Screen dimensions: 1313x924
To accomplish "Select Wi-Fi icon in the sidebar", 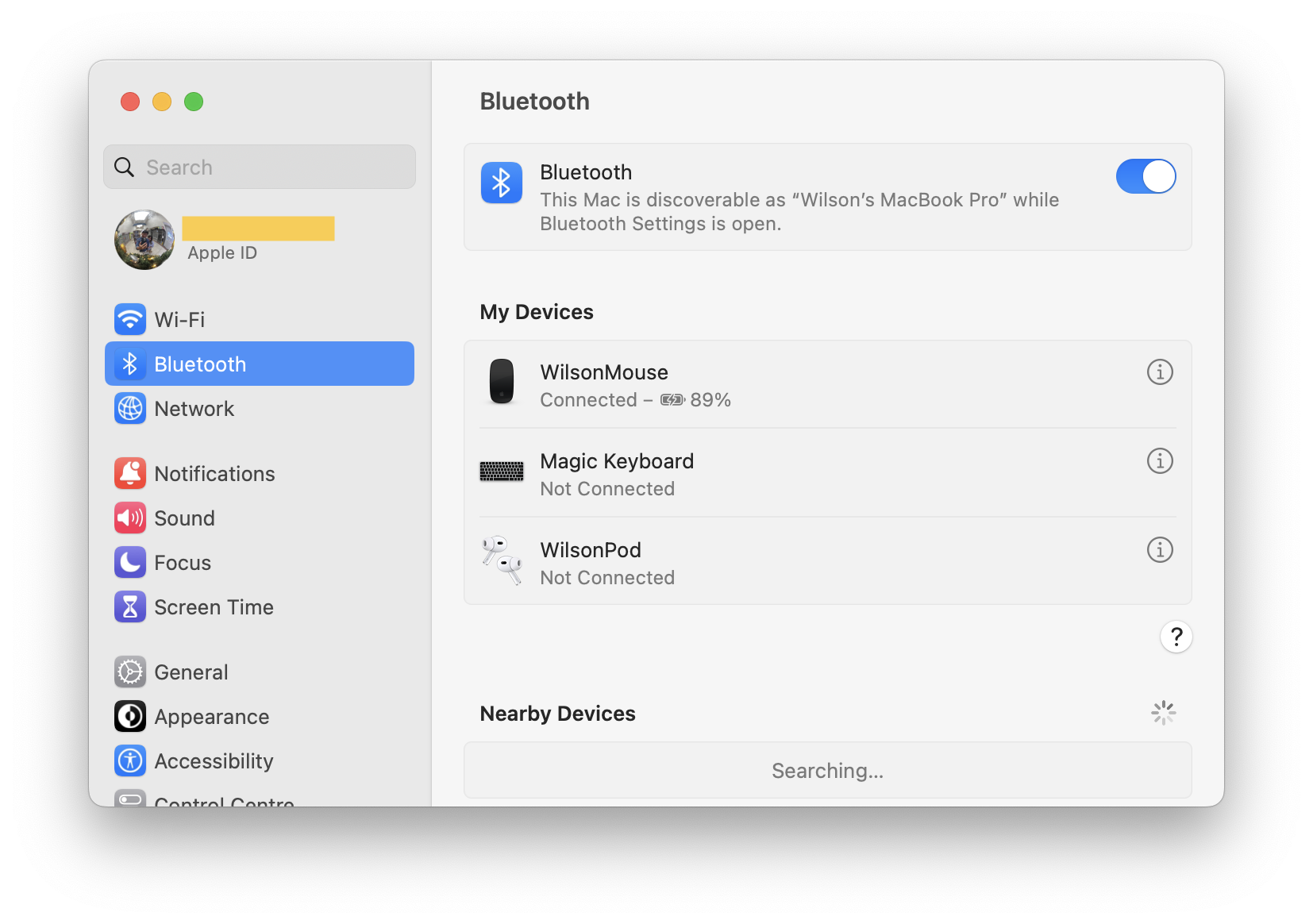I will (130, 319).
